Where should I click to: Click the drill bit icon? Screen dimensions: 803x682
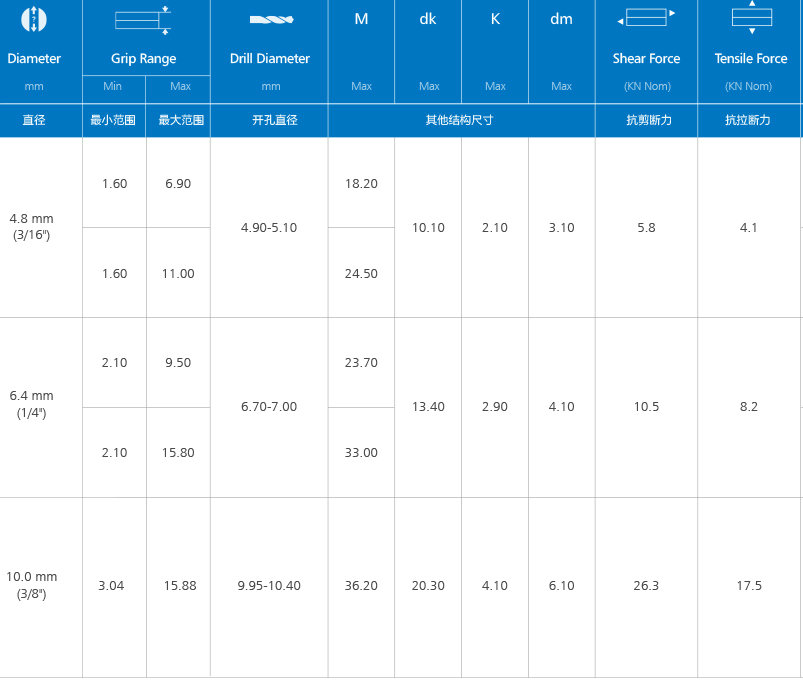tap(269, 19)
